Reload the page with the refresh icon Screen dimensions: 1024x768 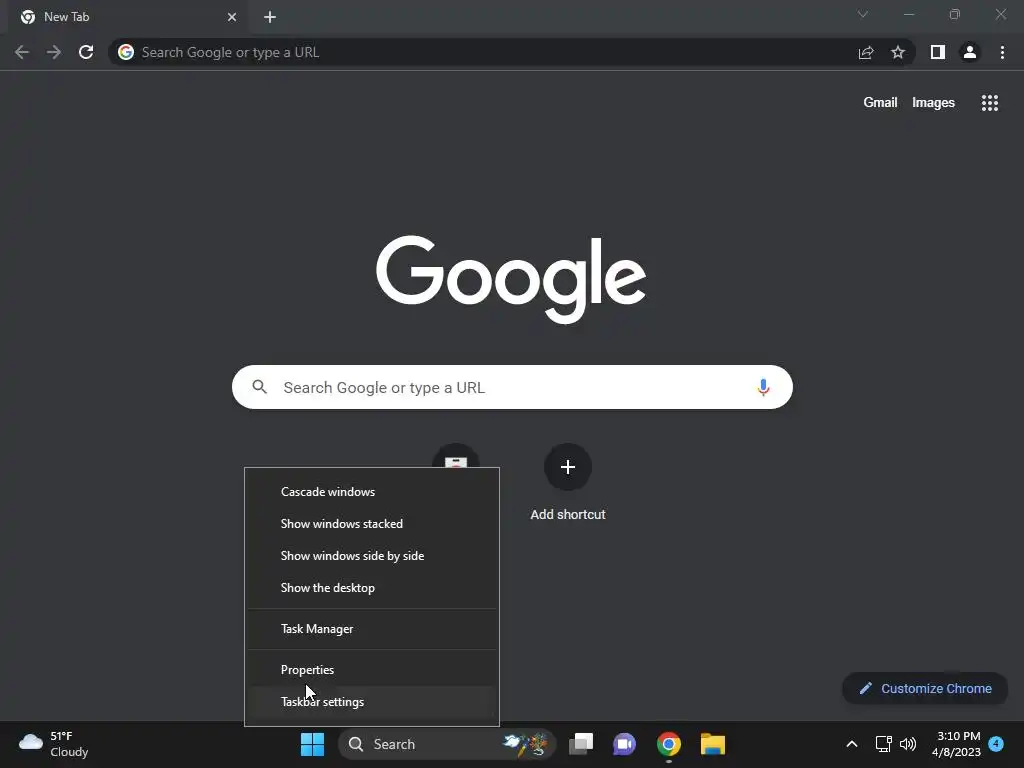pos(86,52)
